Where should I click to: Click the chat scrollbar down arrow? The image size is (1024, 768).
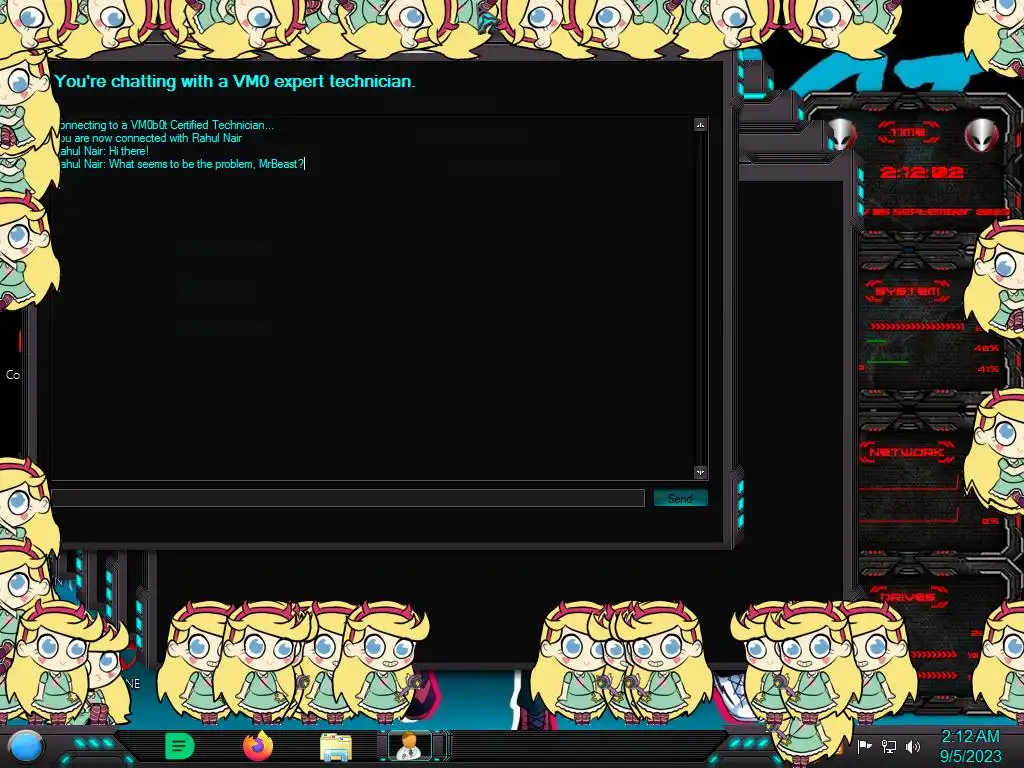click(700, 472)
